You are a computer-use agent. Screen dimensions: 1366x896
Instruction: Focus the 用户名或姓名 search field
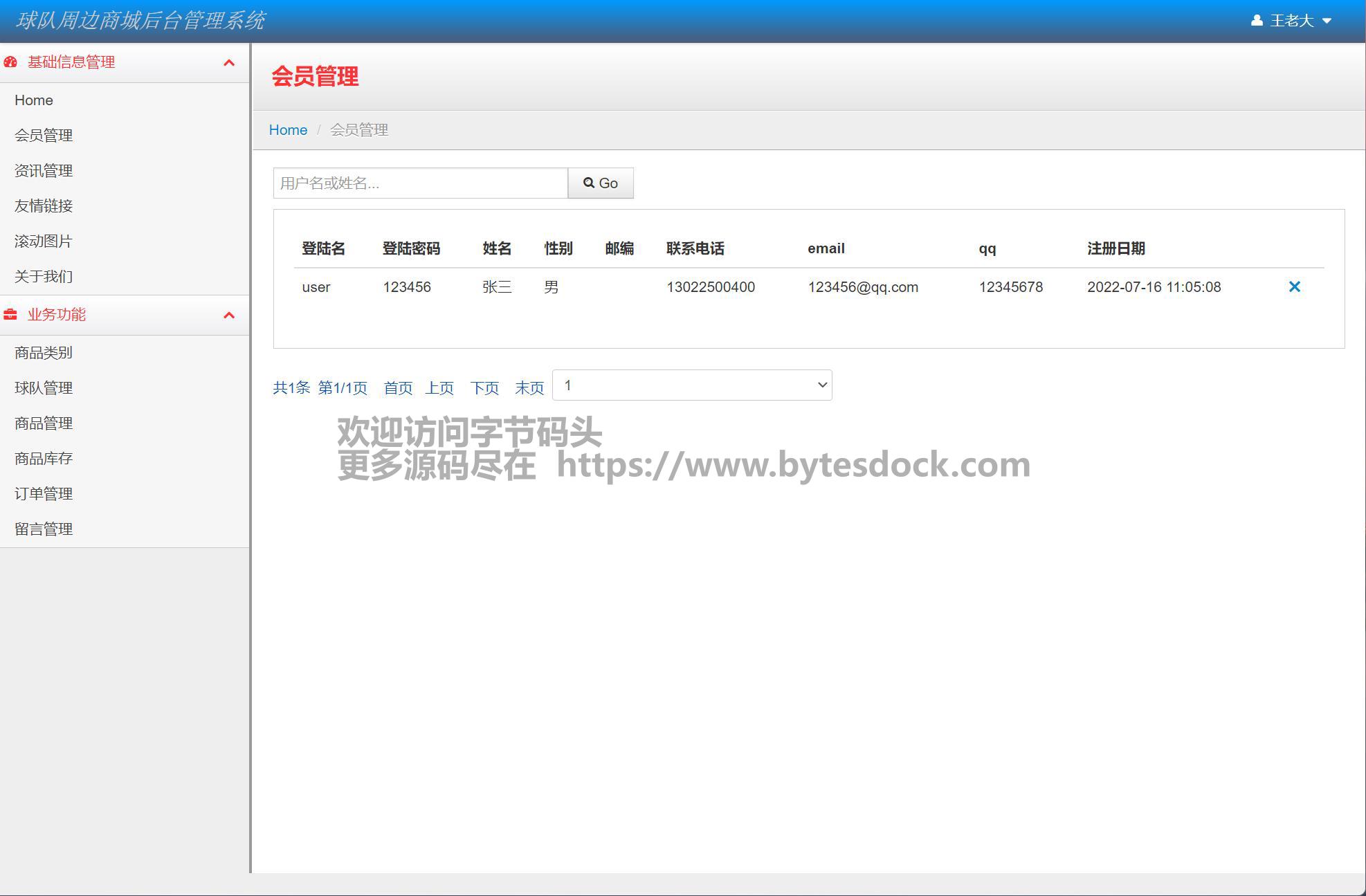(420, 183)
